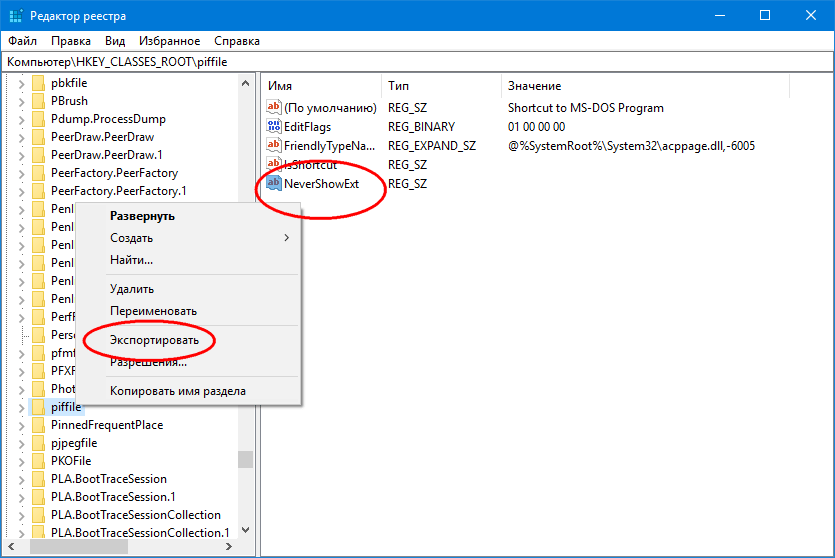Image resolution: width=835 pixels, height=558 pixels.
Task: Click the FriendlyTypeName string value icon
Action: point(274,146)
